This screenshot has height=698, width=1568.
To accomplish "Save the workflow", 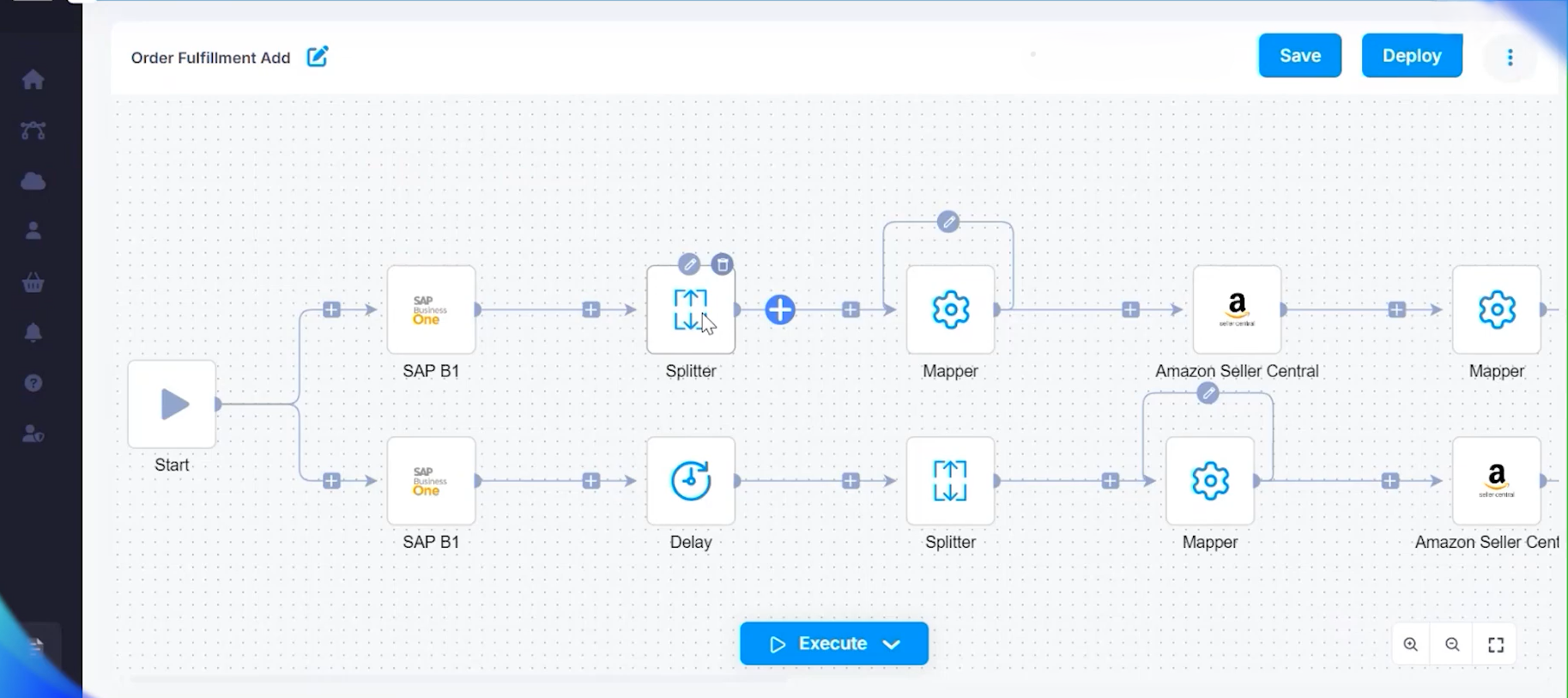I will click(x=1299, y=56).
